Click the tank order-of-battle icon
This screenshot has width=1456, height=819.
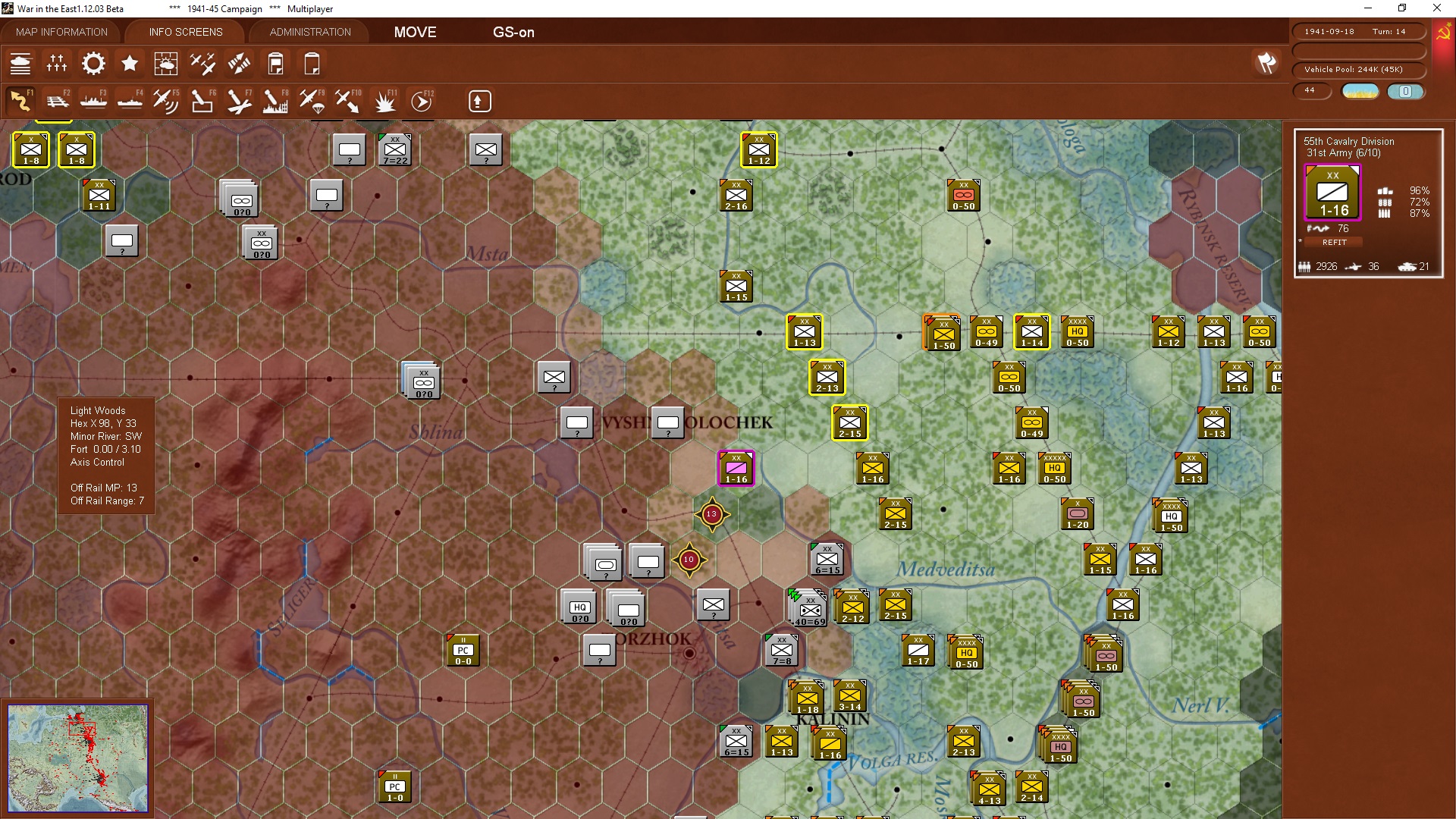pyautogui.click(x=20, y=64)
